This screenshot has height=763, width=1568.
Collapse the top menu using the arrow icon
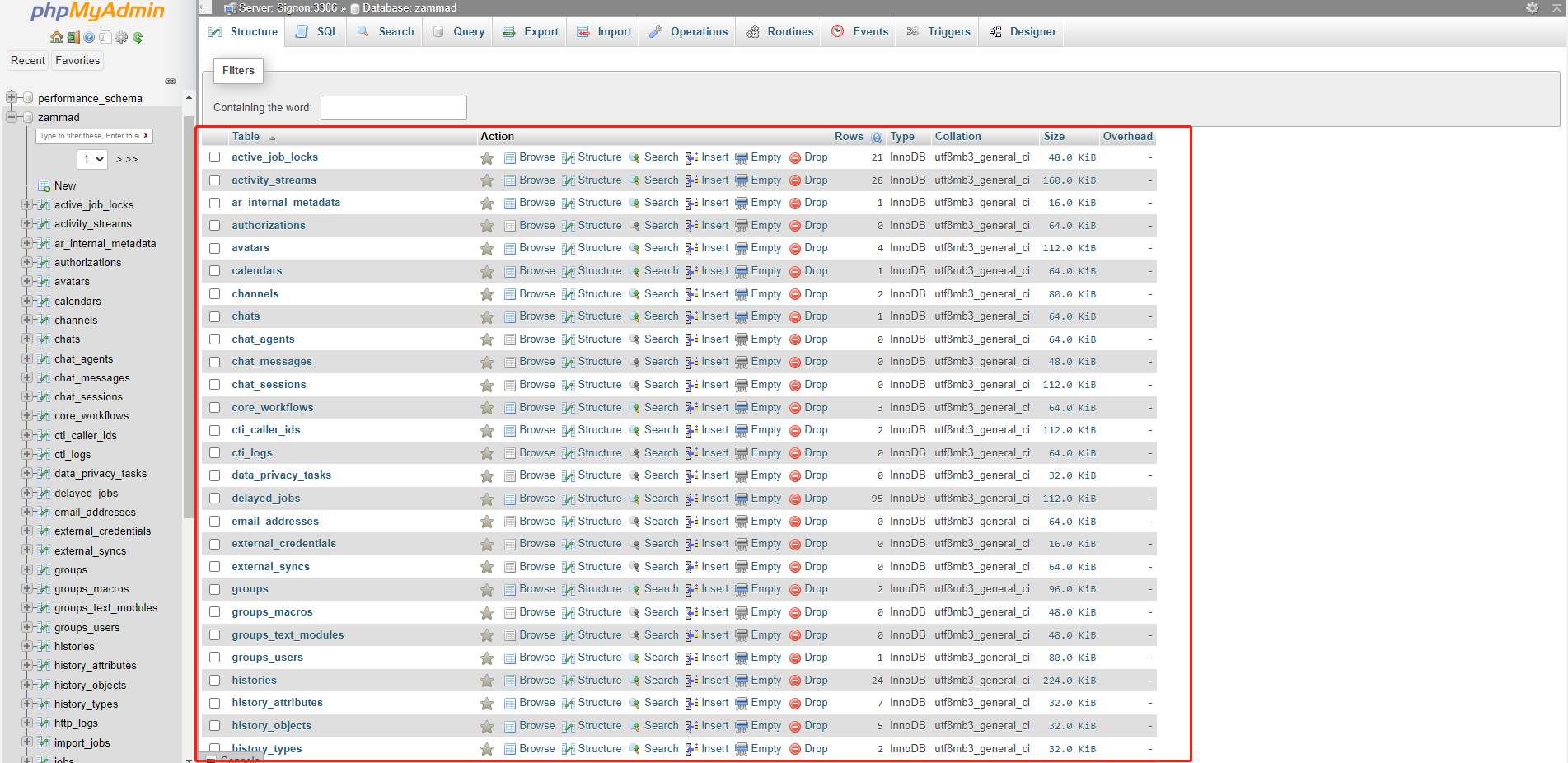pos(1556,7)
